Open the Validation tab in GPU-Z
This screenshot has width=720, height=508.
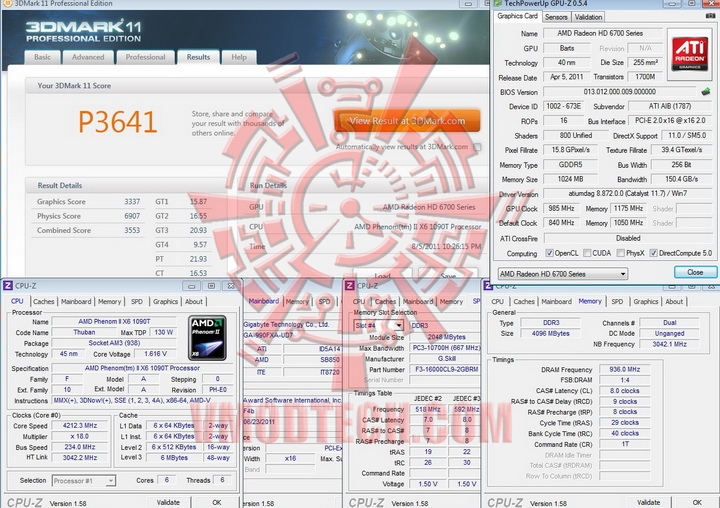pyautogui.click(x=588, y=17)
